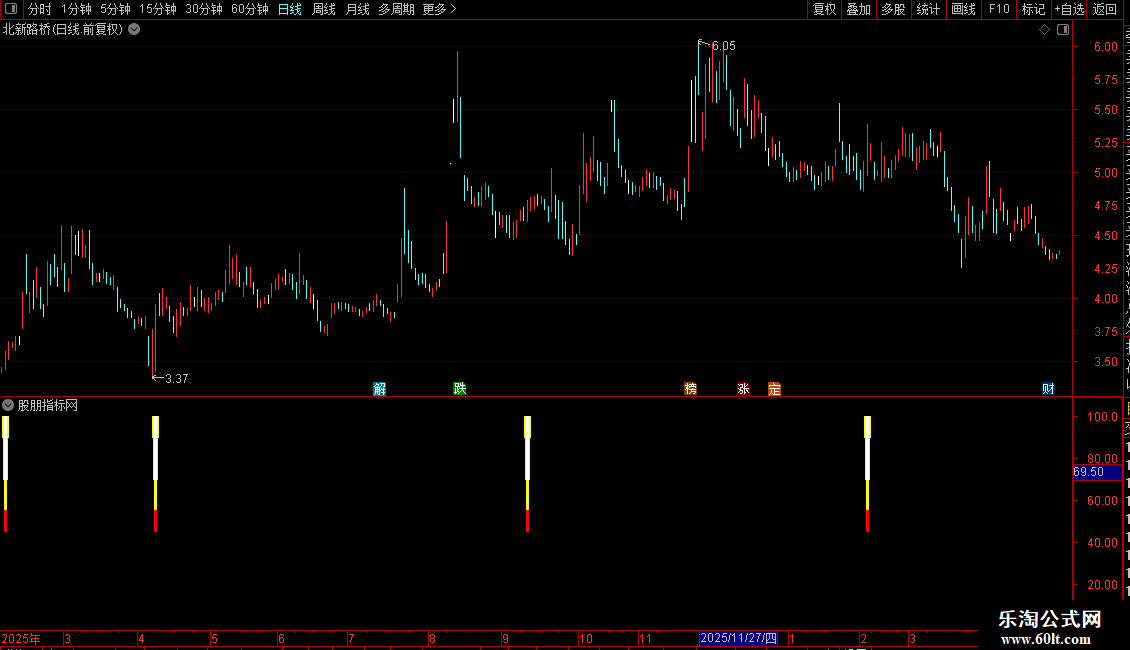Click the 返回 back button
The height and width of the screenshot is (650, 1130).
coord(1105,9)
